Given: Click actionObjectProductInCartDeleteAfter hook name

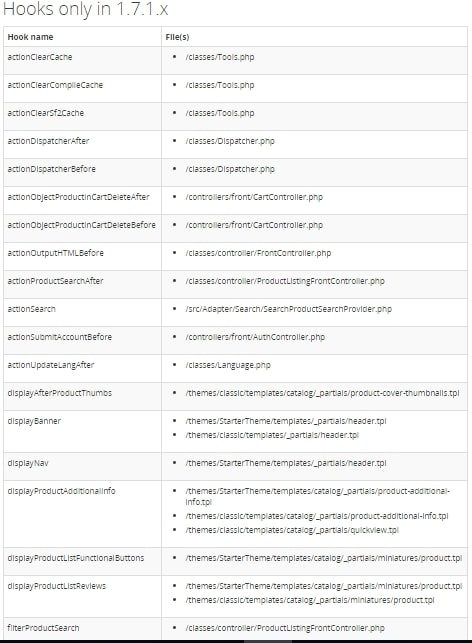Looking at the screenshot, I should (78, 197).
